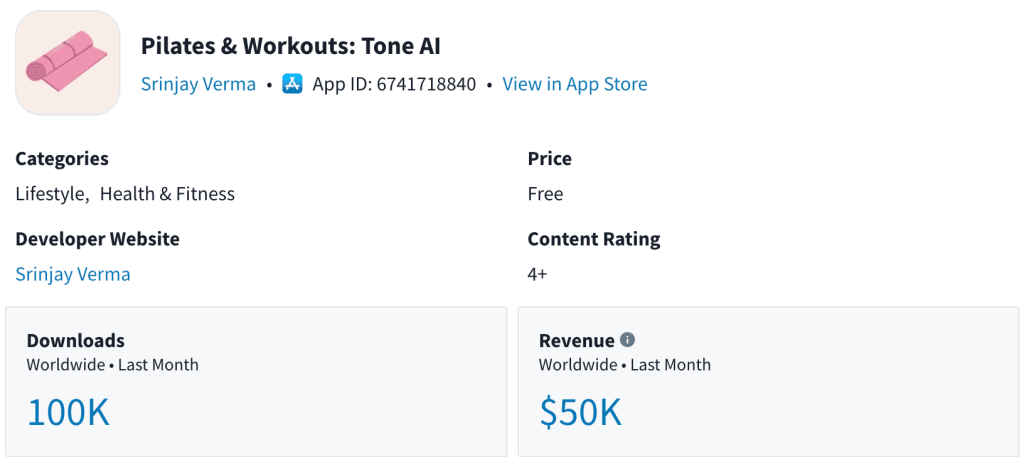This screenshot has height=462, width=1024.
Task: Click the Categories label
Action: 62,159
